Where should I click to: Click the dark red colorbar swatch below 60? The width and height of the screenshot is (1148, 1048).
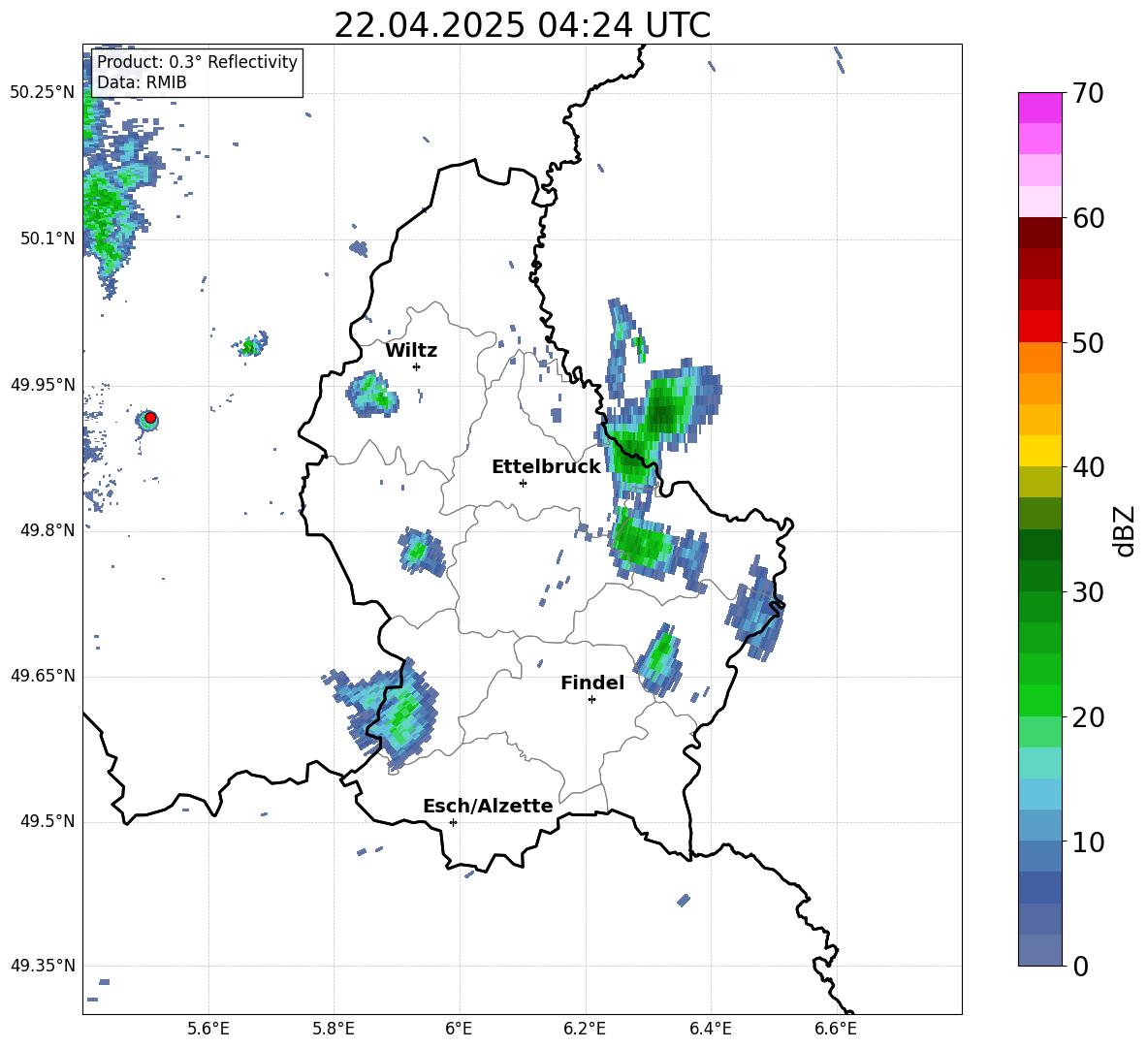tap(1039, 233)
